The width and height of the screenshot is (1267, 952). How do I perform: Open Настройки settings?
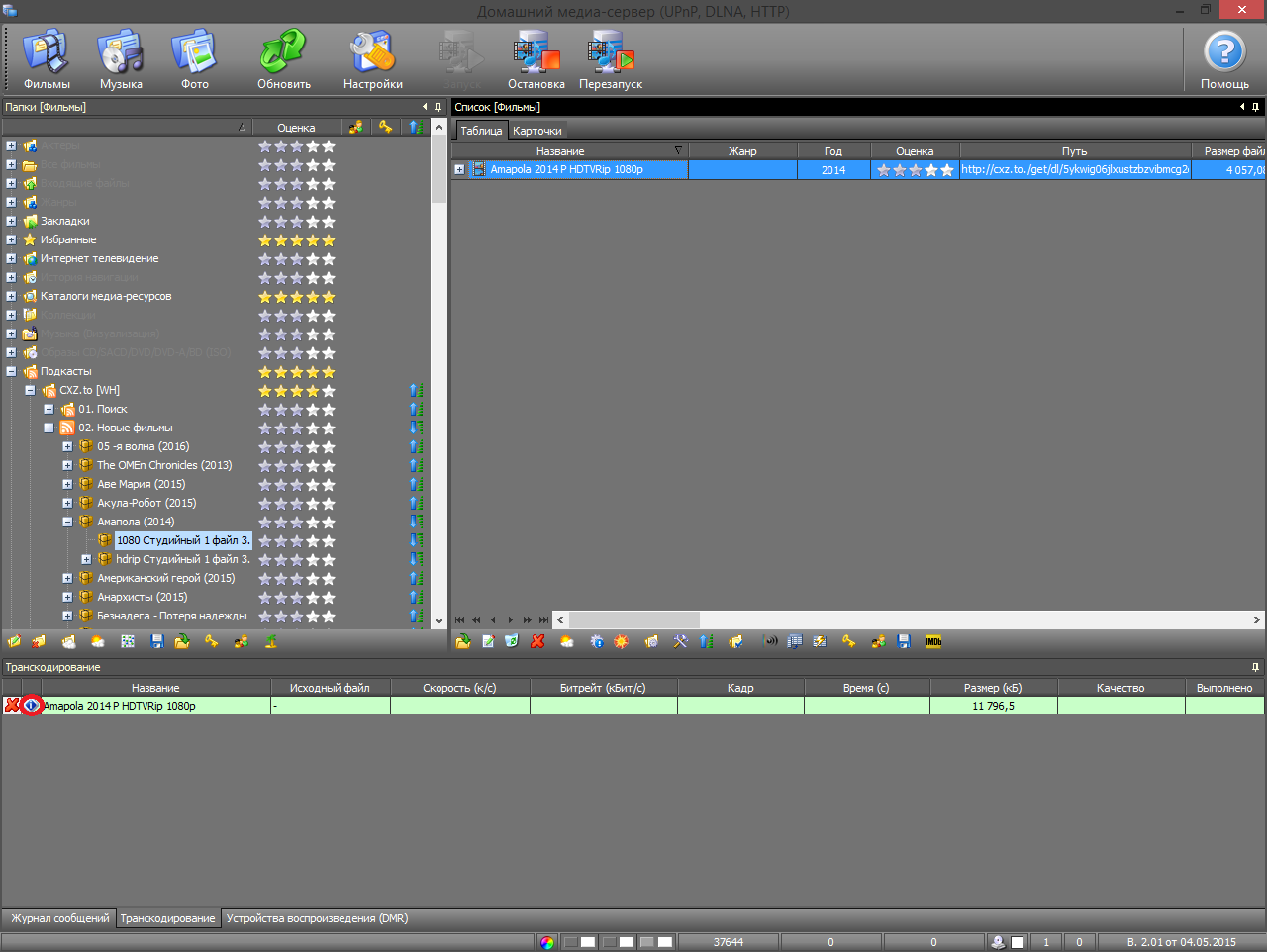tap(372, 59)
